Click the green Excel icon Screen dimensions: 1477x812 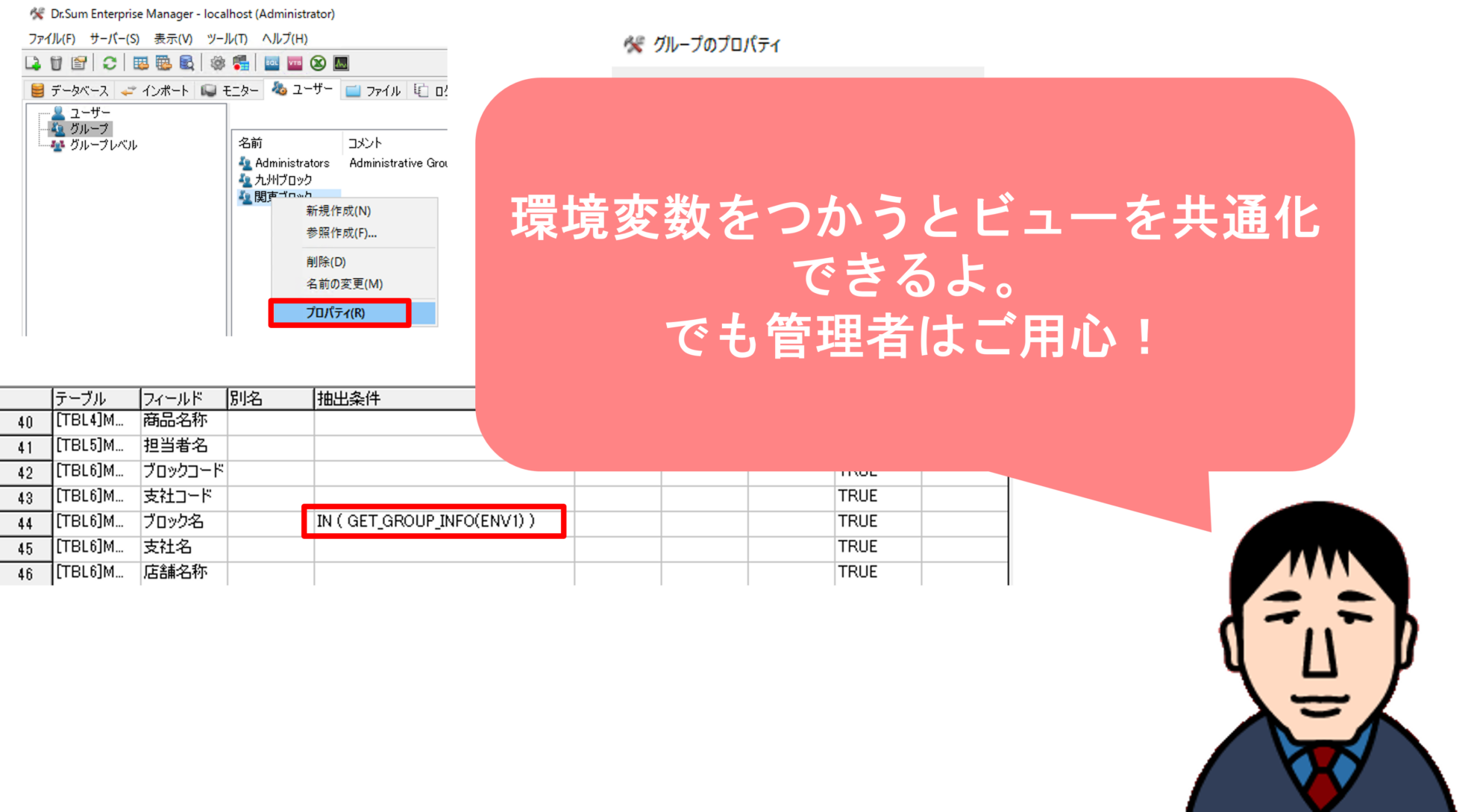[x=318, y=63]
